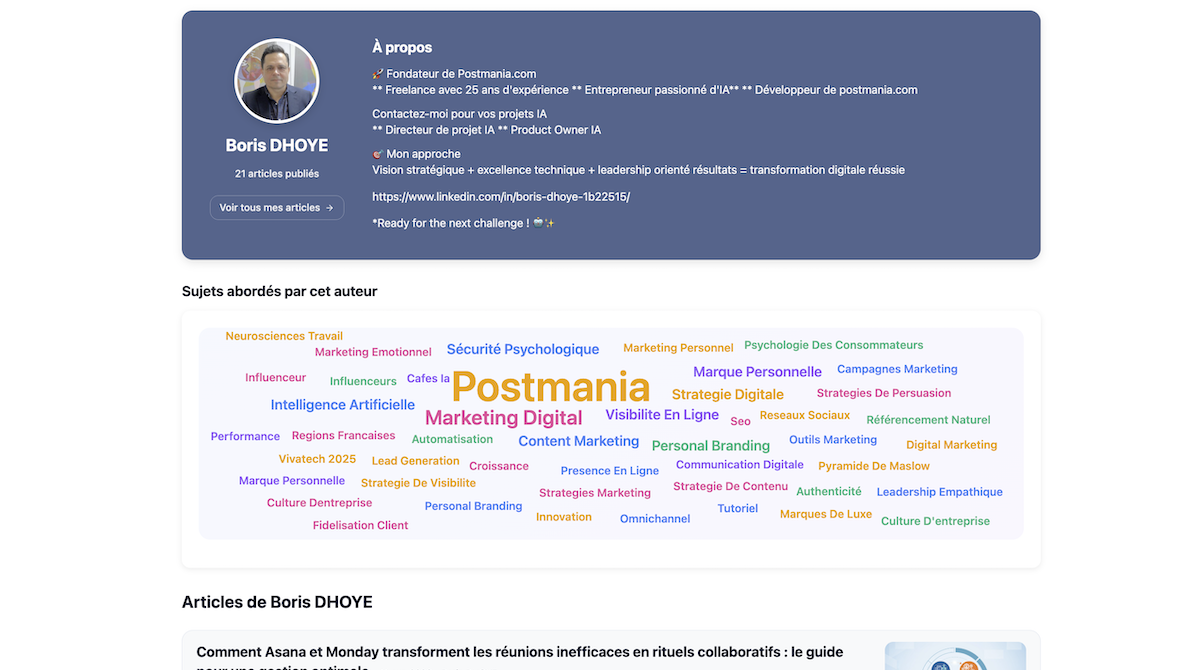Image resolution: width=1199 pixels, height=670 pixels.
Task: Select the Content Marketing tag
Action: pos(579,441)
